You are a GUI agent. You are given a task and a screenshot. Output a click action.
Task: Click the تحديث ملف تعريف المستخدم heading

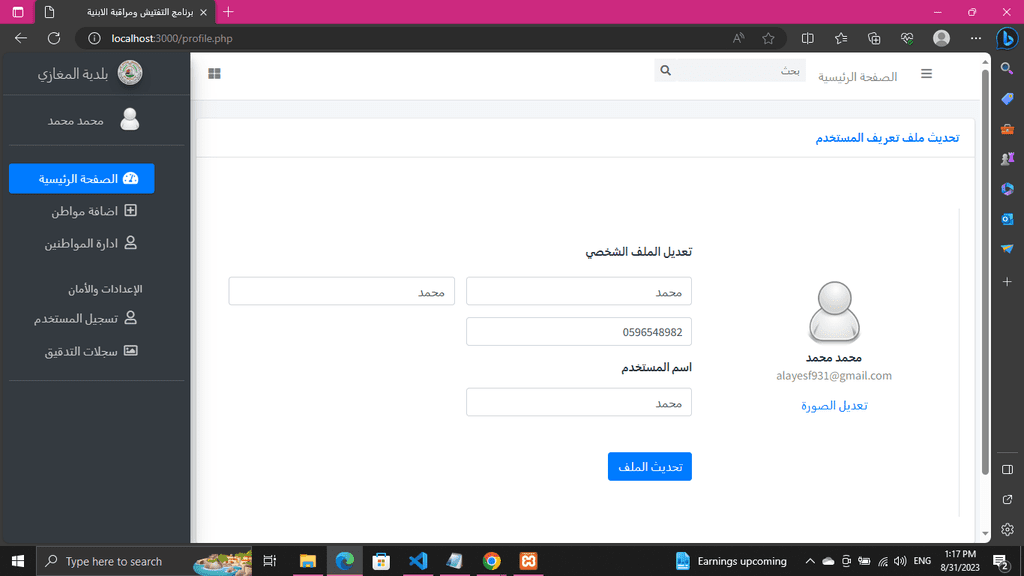pyautogui.click(x=887, y=138)
